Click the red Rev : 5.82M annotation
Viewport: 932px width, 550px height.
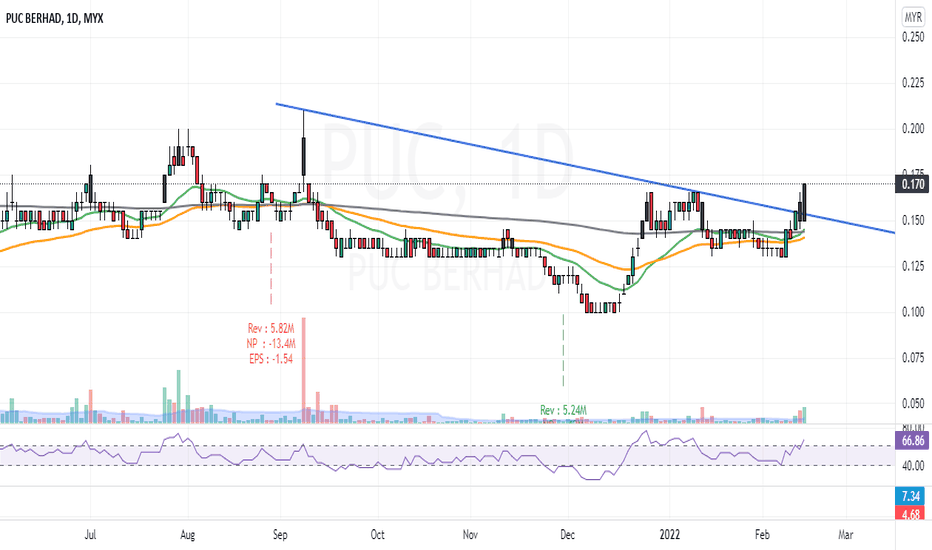[271, 328]
